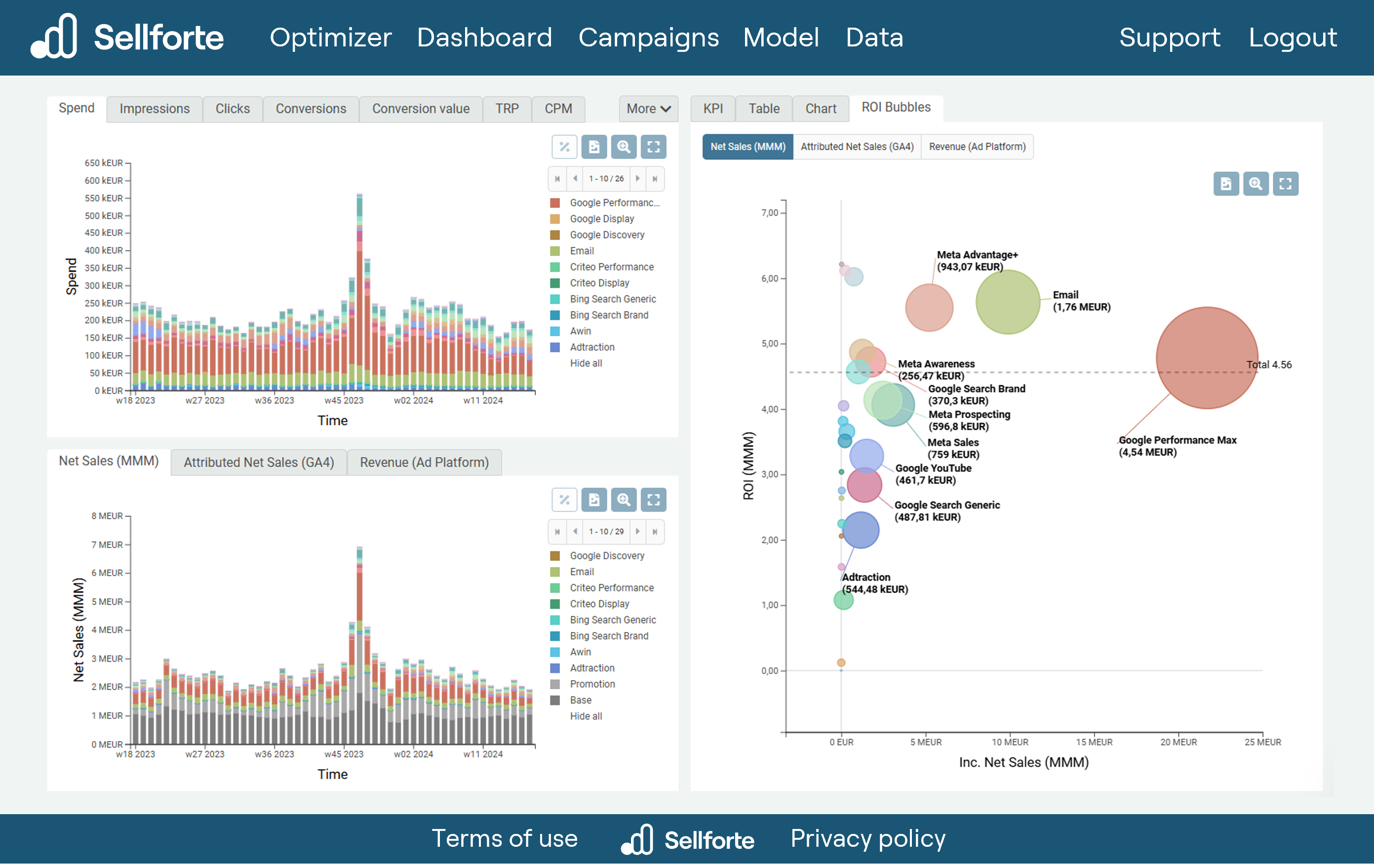
Task: Go to next Net Sales legend page
Action: click(637, 531)
